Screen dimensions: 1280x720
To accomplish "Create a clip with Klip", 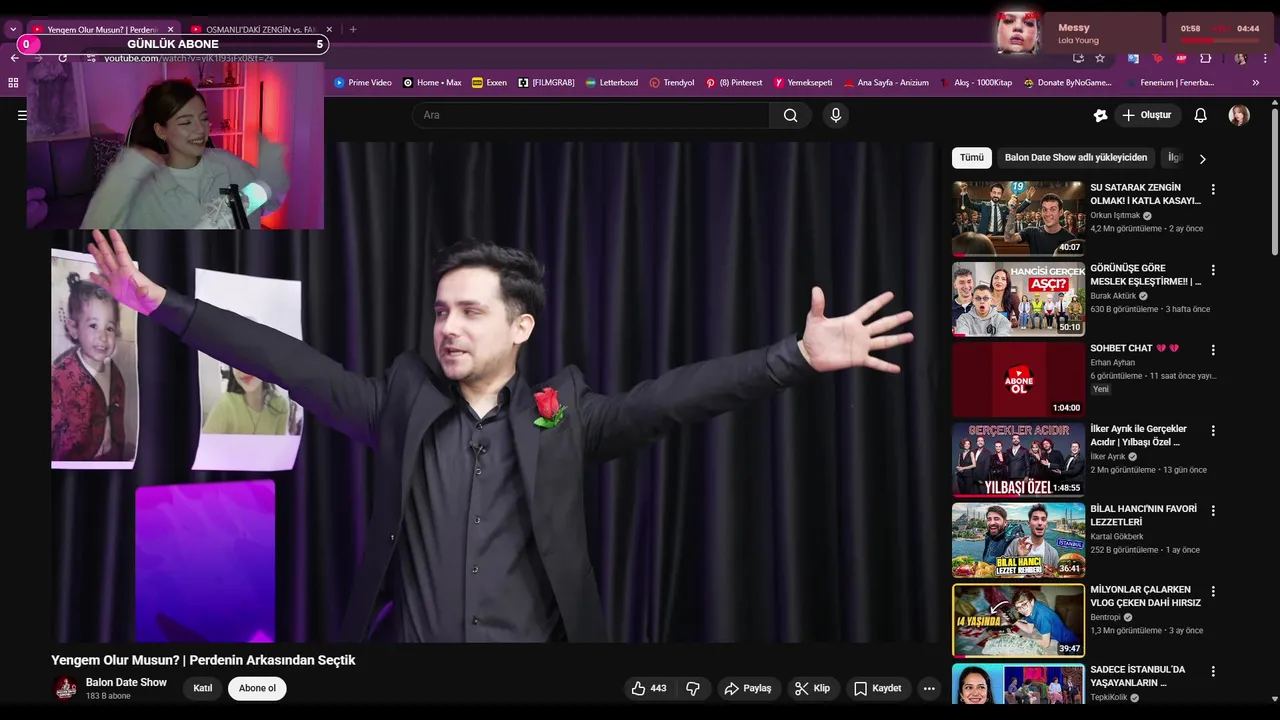I will 812,688.
